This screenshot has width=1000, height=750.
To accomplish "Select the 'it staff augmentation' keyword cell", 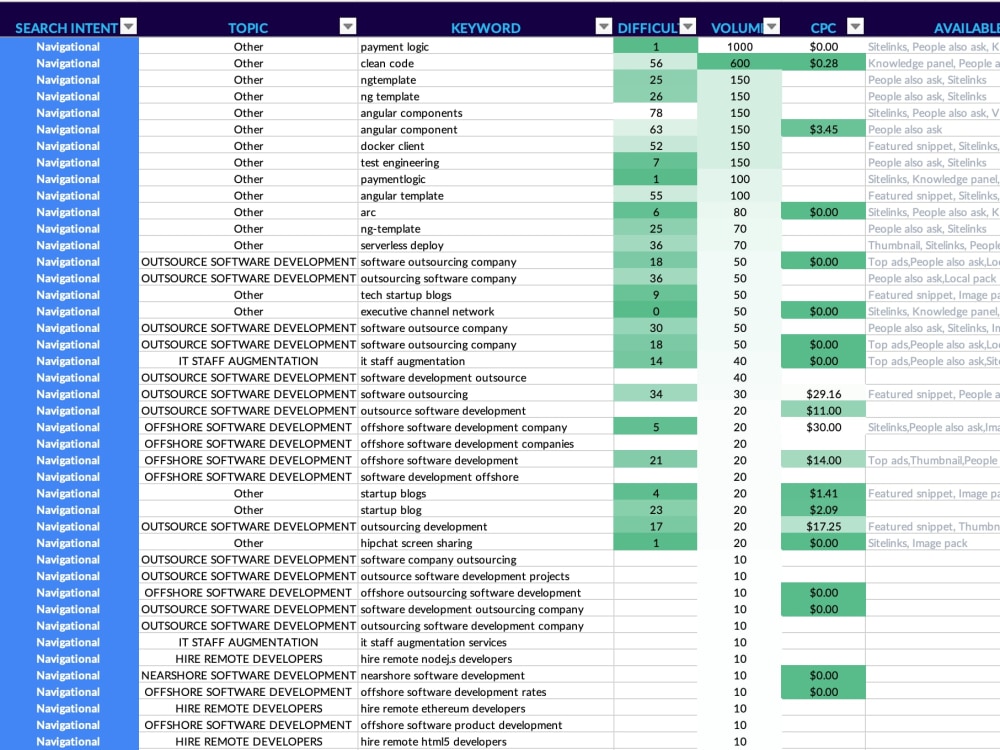I will 485,361.
